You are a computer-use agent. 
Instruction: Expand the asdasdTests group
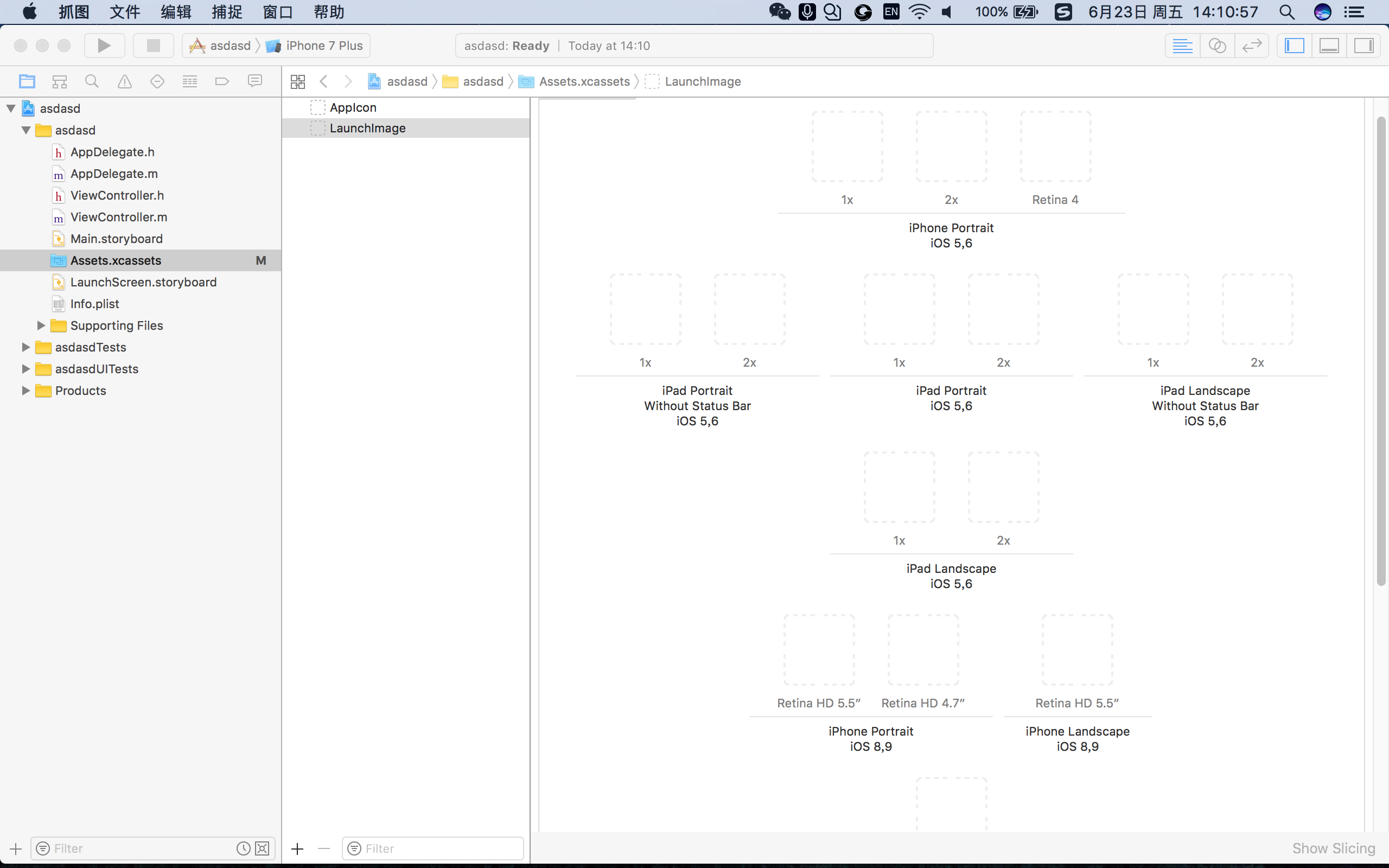26,347
